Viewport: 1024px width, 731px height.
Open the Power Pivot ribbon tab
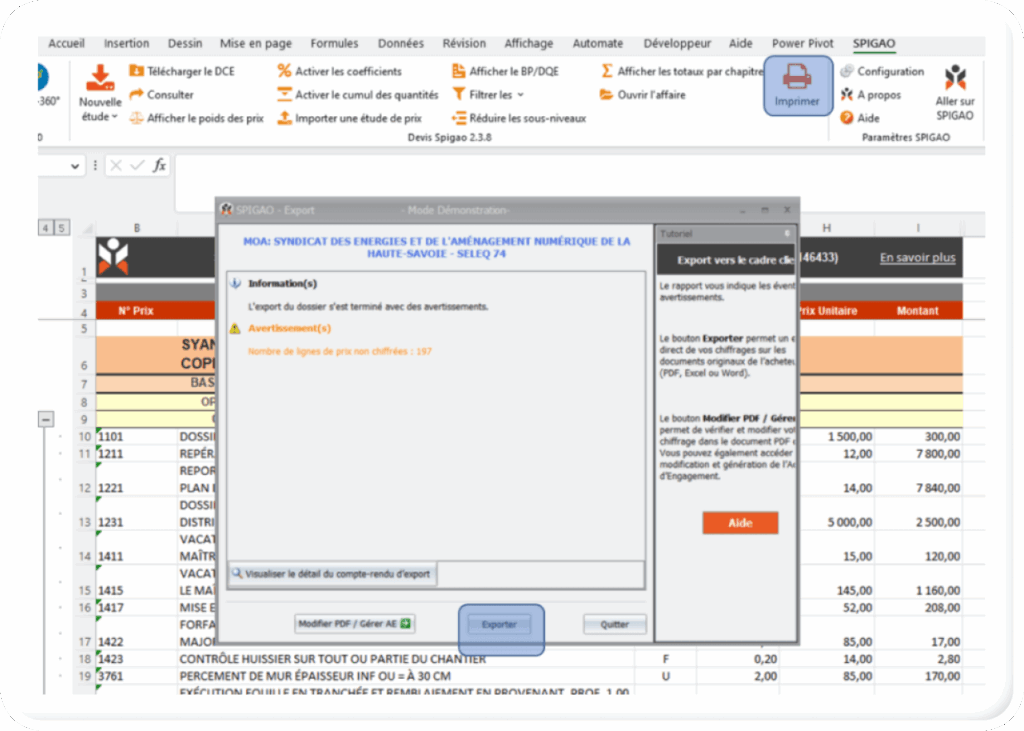click(802, 44)
